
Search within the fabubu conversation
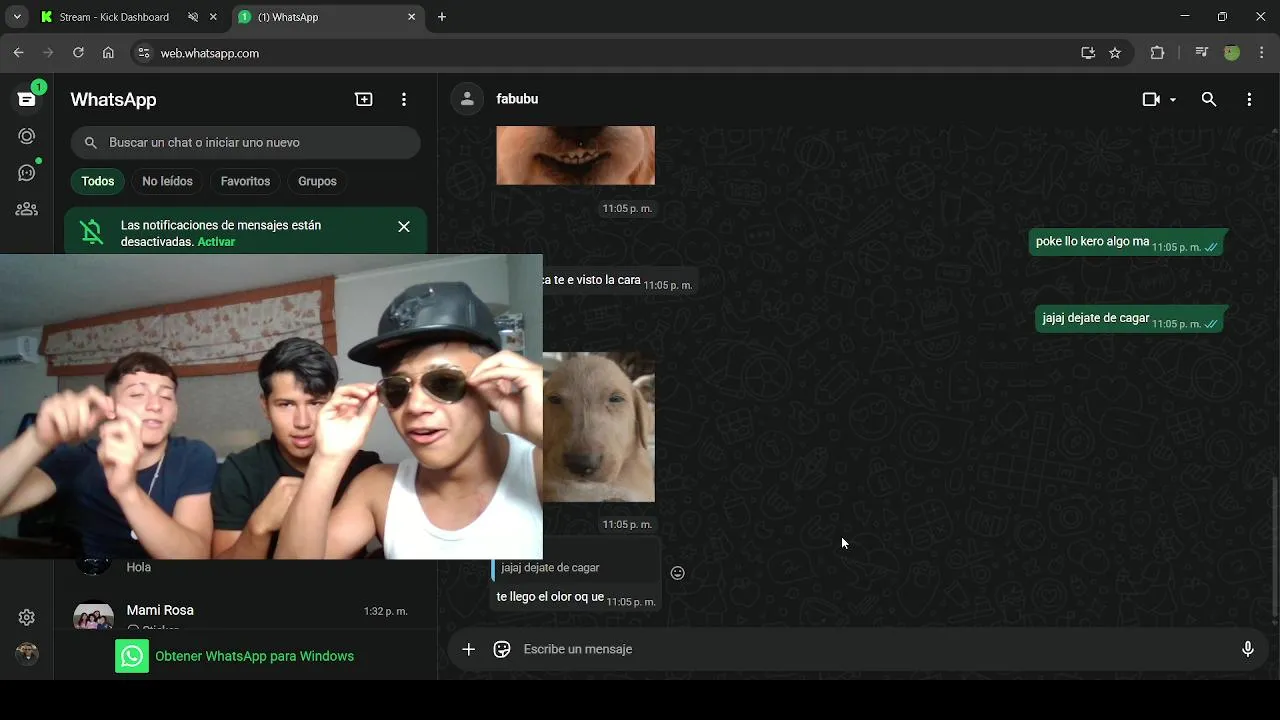pos(1209,99)
